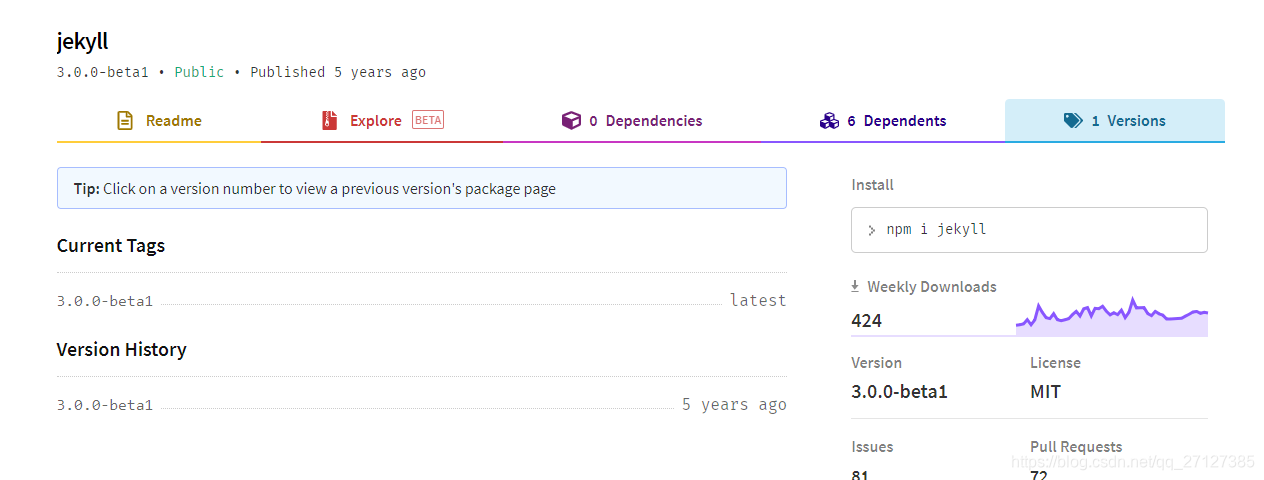Open the 6 Dependents tab
Image resolution: width=1264 pixels, height=480 pixels.
[x=883, y=121]
